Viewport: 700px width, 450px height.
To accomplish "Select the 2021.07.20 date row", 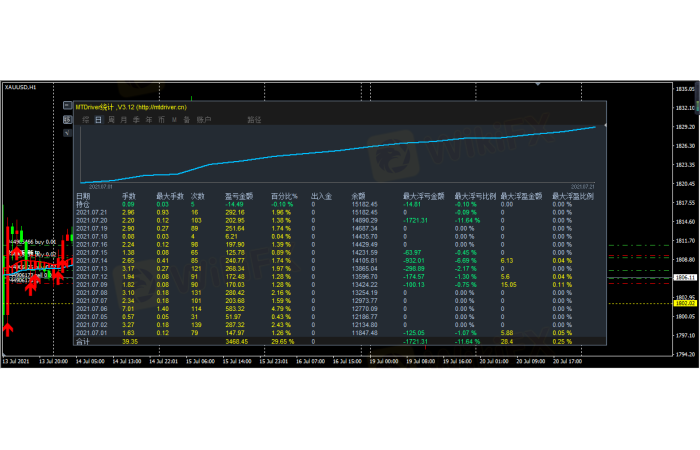I will point(92,221).
